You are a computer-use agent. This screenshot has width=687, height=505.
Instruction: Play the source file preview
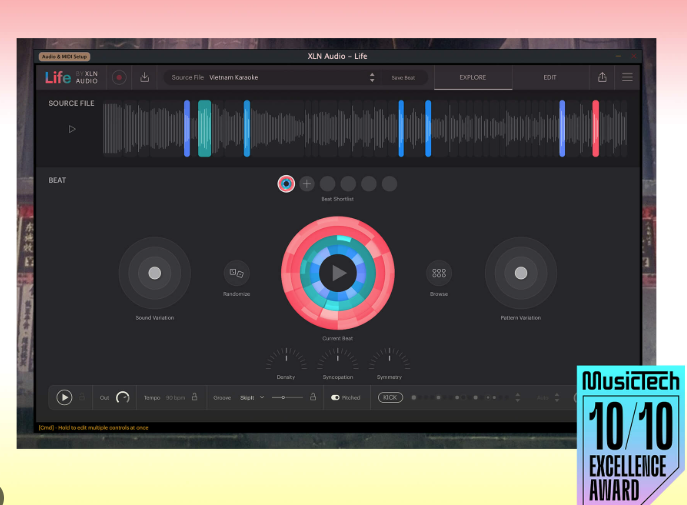(72, 129)
